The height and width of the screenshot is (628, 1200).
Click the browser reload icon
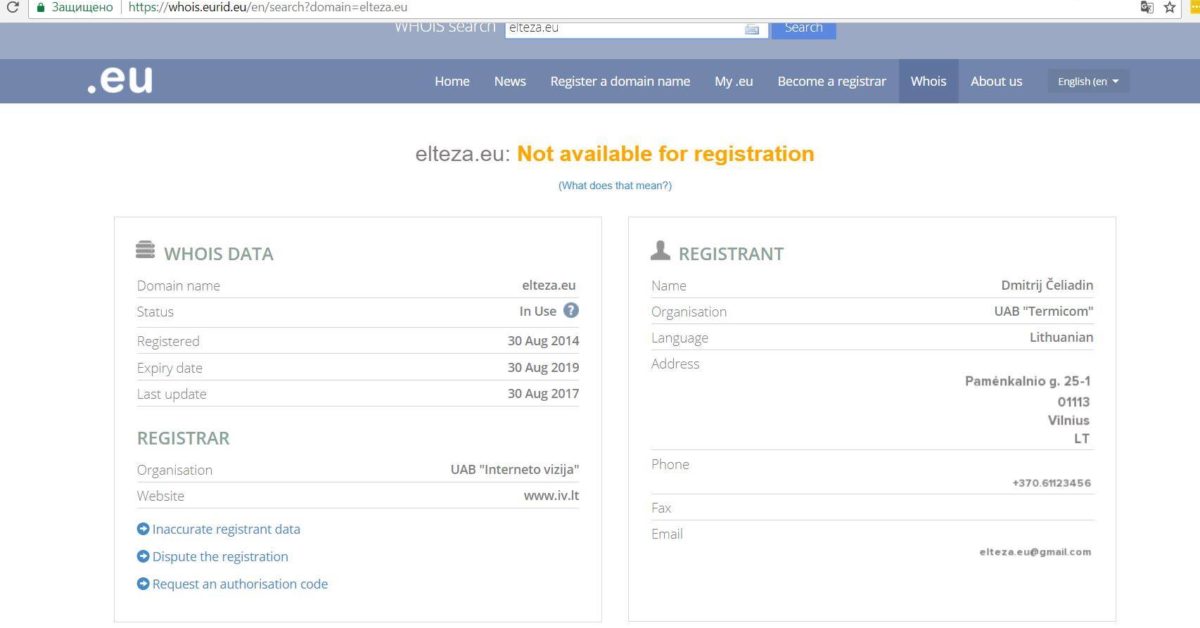13,7
